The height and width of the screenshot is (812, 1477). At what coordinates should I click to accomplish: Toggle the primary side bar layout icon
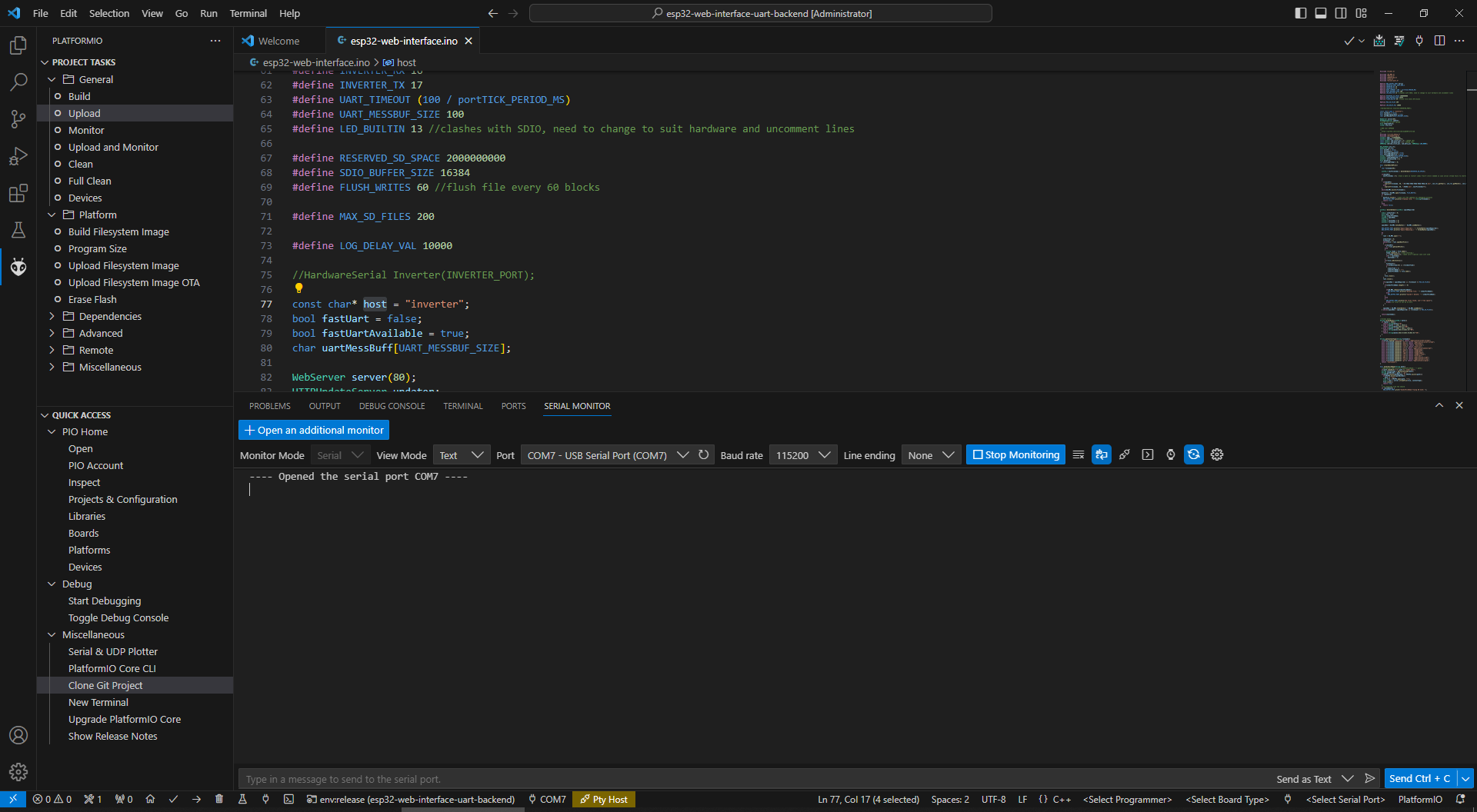click(1300, 13)
